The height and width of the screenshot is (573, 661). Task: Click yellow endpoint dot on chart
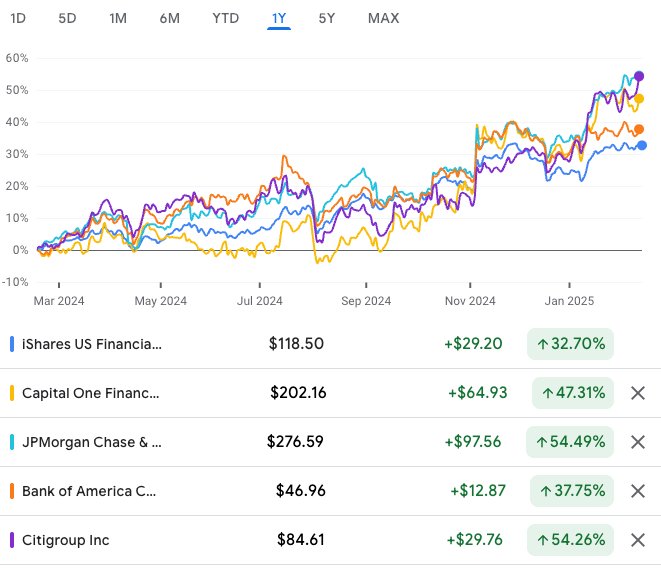coord(639,99)
